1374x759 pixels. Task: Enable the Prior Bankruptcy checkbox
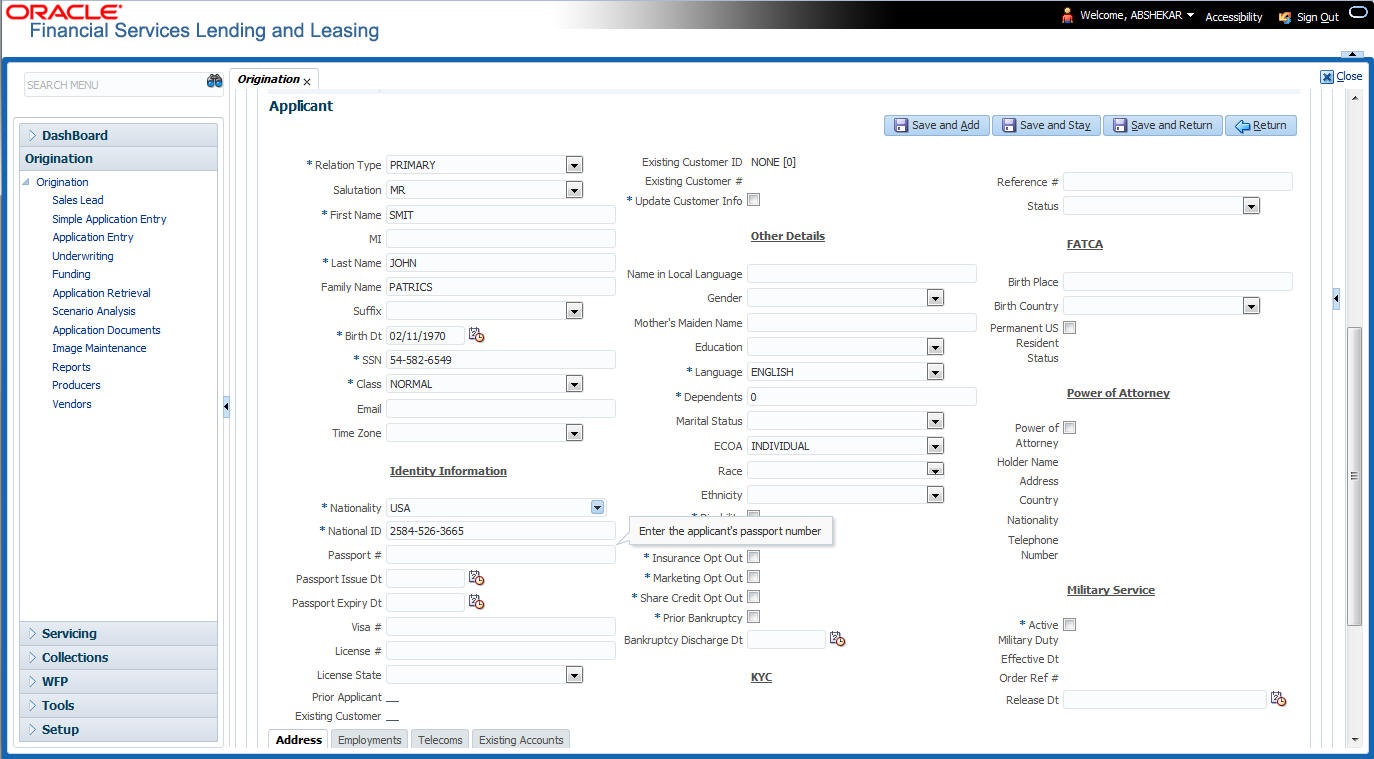pos(754,617)
